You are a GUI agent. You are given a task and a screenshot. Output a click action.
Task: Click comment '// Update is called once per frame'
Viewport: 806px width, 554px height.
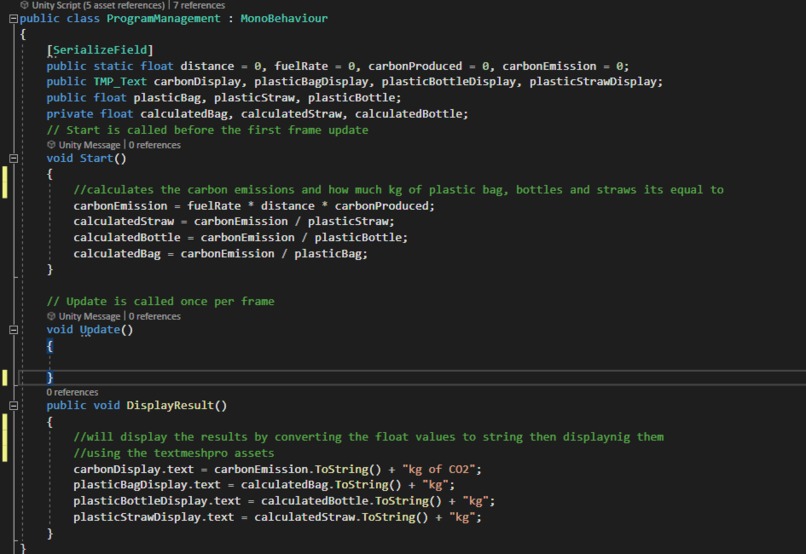click(x=160, y=302)
